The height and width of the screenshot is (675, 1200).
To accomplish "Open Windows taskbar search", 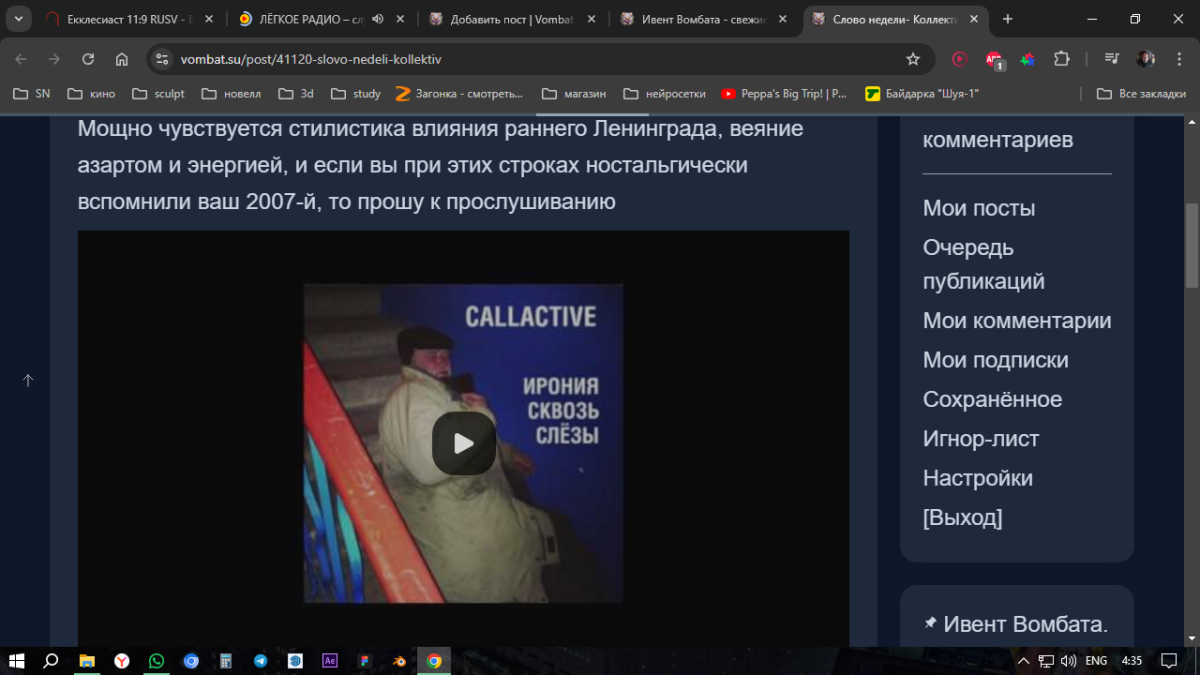I will click(x=51, y=661).
